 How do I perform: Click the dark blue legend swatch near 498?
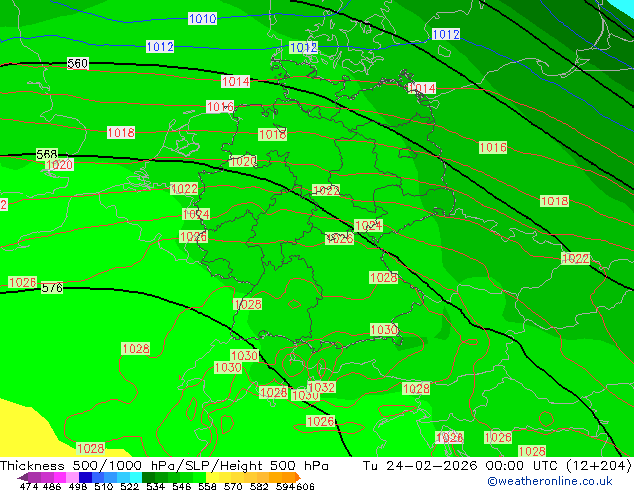click(85, 477)
